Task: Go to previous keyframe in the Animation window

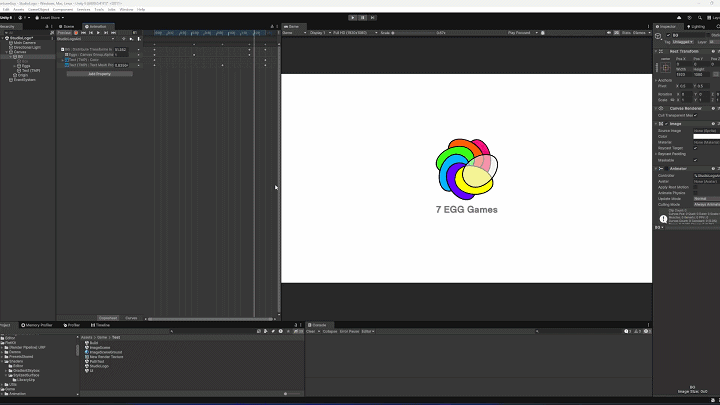Action: pos(91,33)
